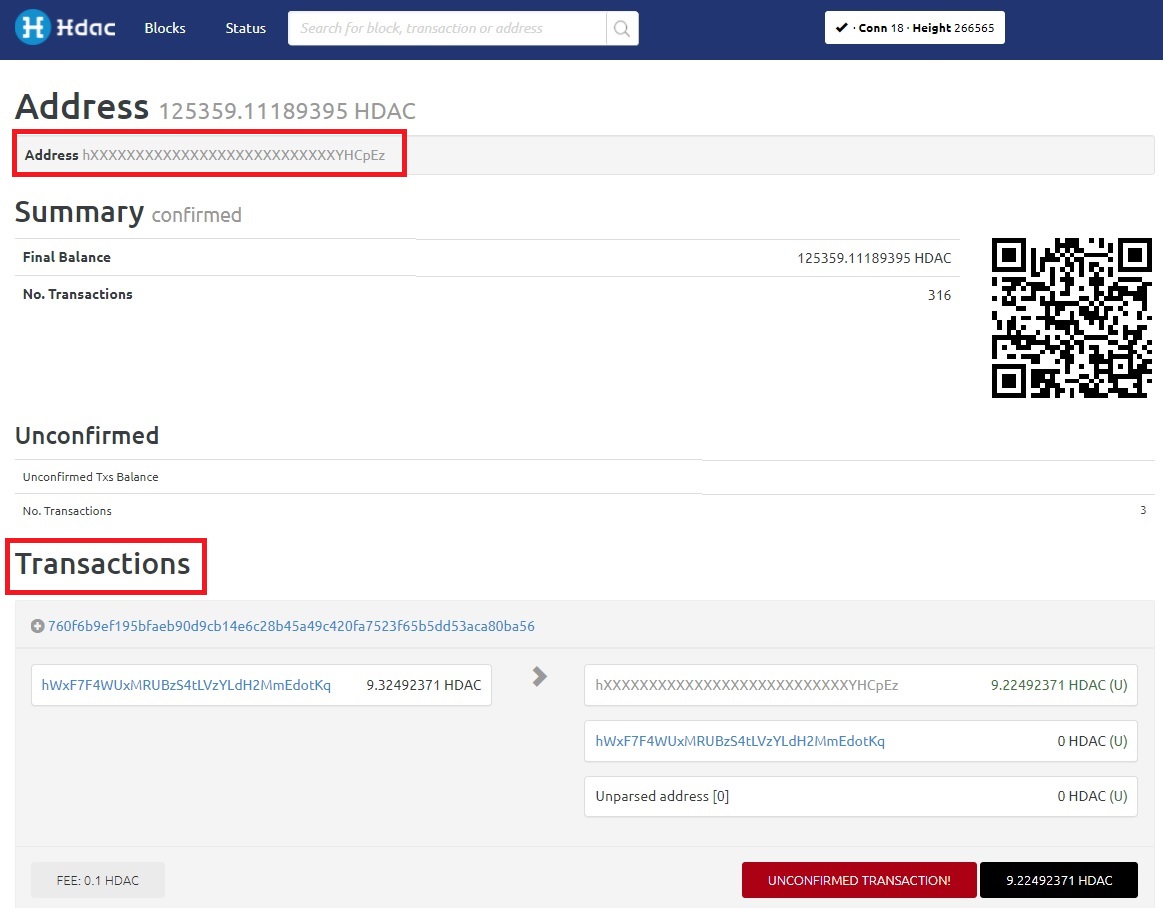Viewport: 1163px width, 908px height.
Task: Open input address hWxF7F4WUx... link
Action: click(x=186, y=685)
